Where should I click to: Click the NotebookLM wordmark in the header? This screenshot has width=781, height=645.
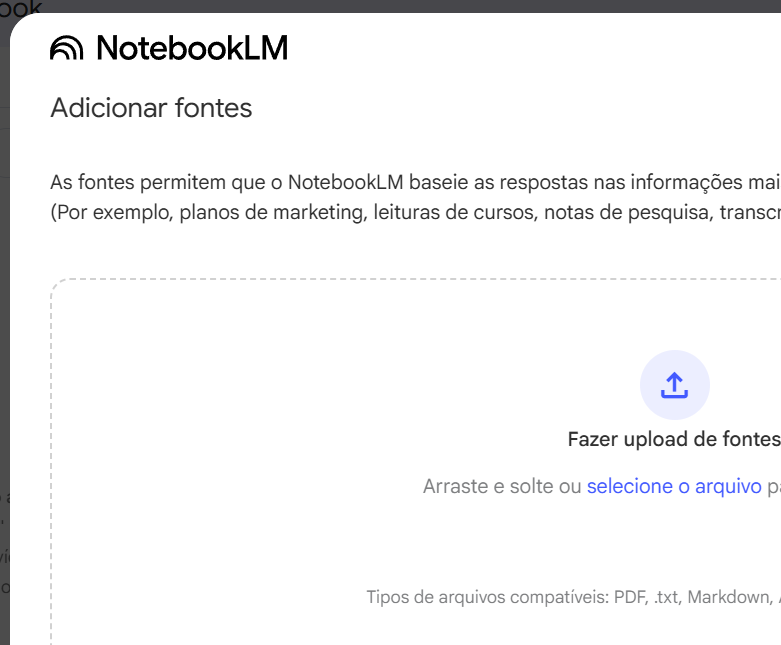[x=191, y=48]
